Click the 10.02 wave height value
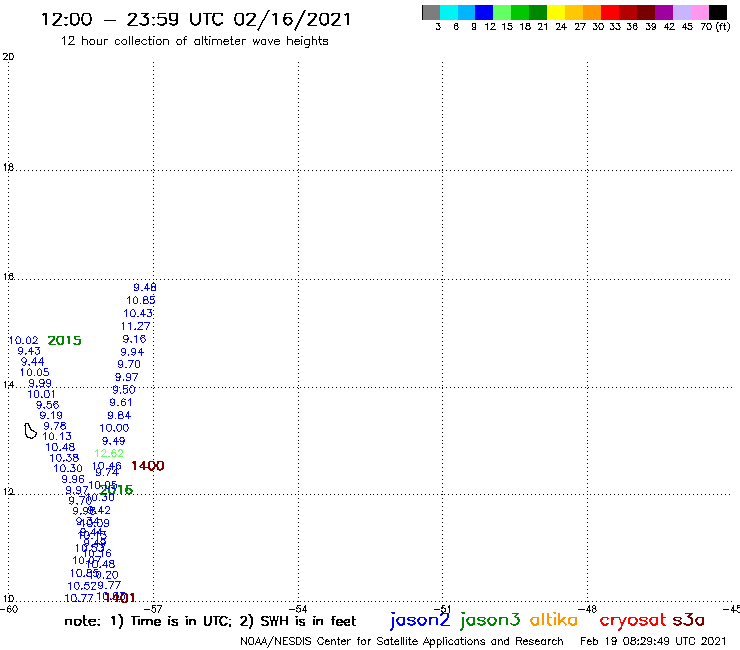Viewport: 740px width, 650px height. point(24,340)
